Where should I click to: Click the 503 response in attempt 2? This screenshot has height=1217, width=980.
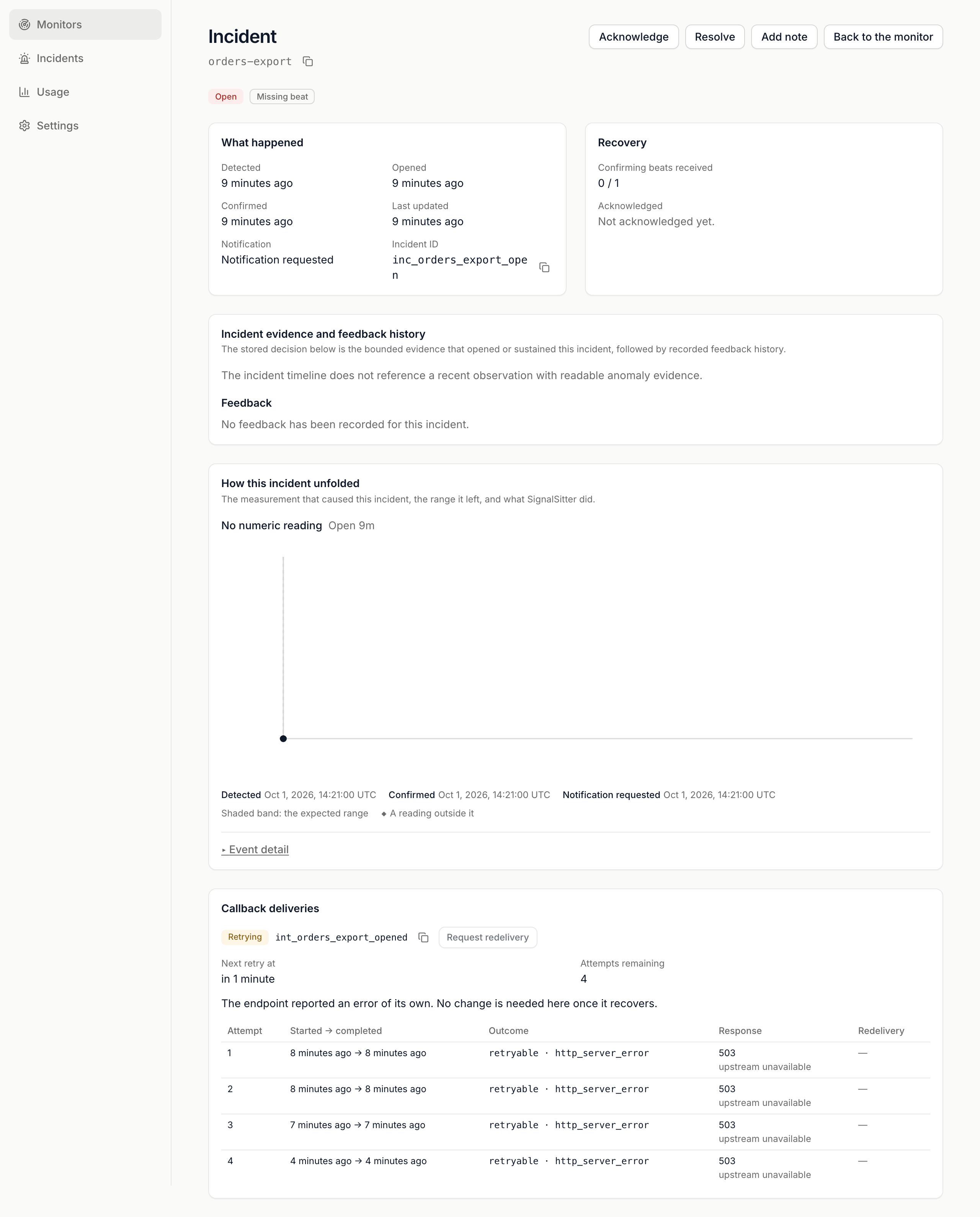coord(727,1089)
